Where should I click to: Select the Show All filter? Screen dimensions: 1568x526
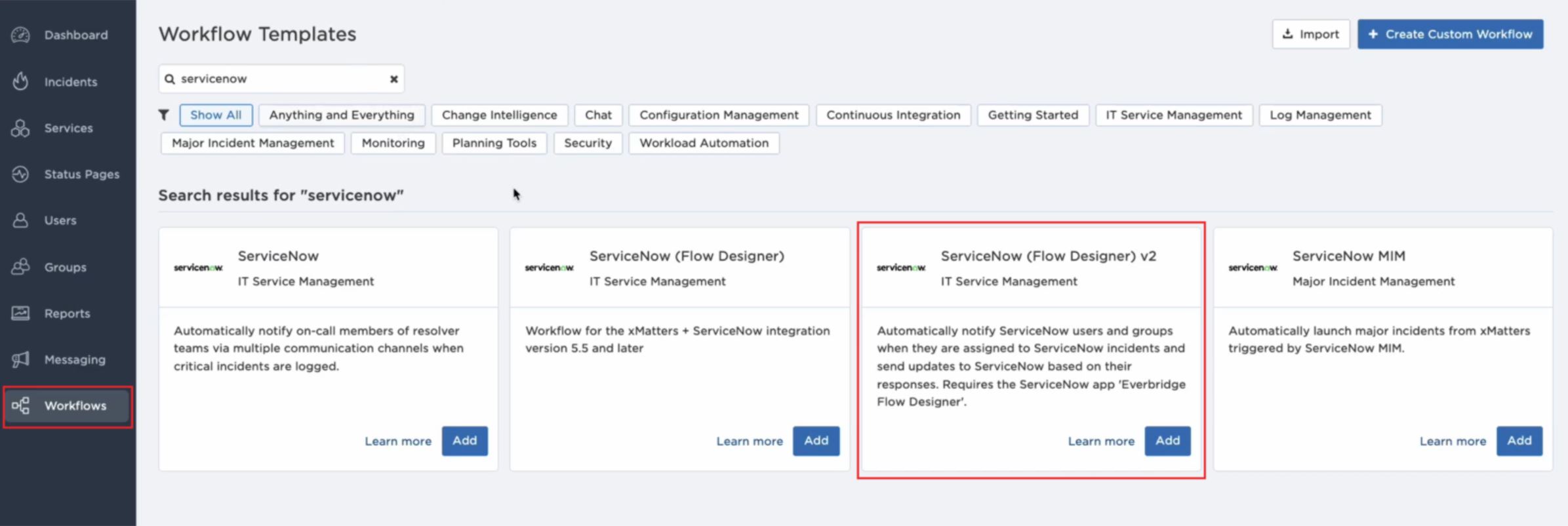[x=216, y=115]
